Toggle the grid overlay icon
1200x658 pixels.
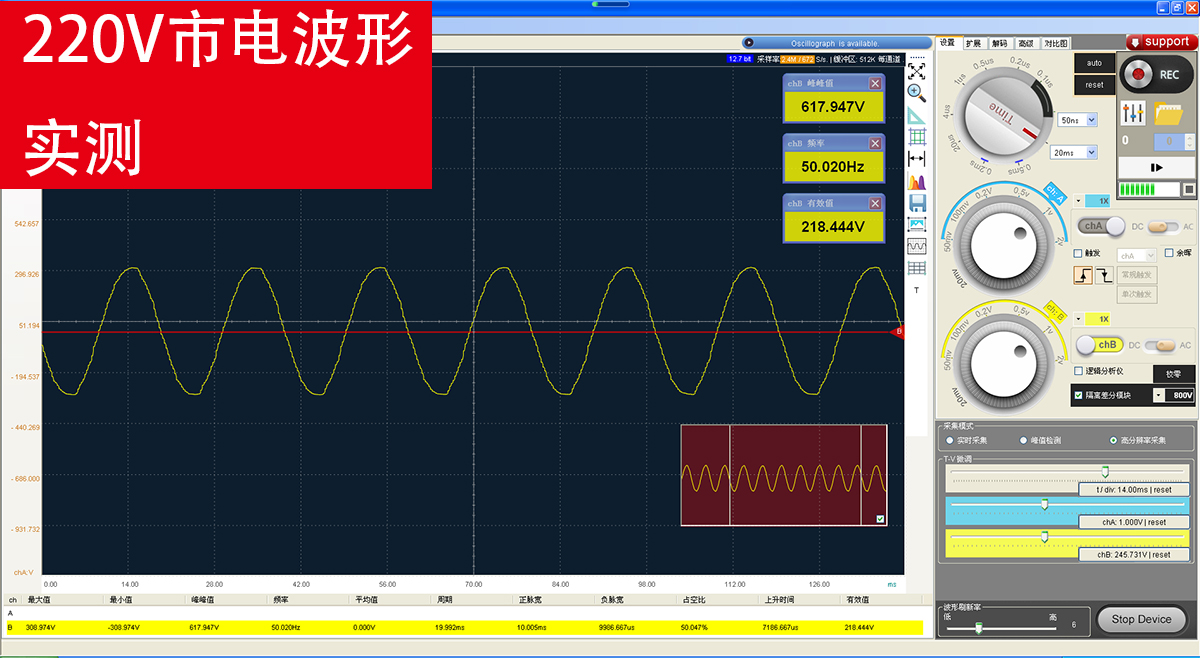916,137
